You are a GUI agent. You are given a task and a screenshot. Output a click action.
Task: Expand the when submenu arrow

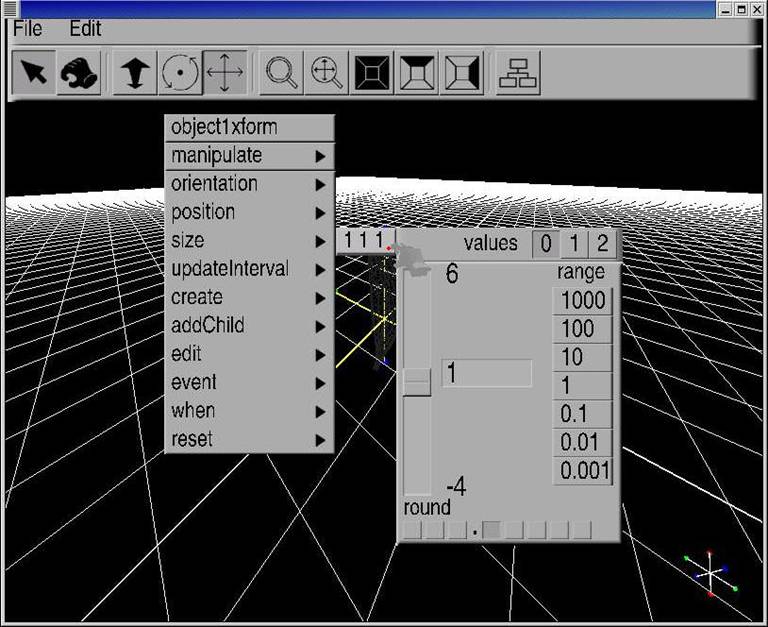coord(320,412)
